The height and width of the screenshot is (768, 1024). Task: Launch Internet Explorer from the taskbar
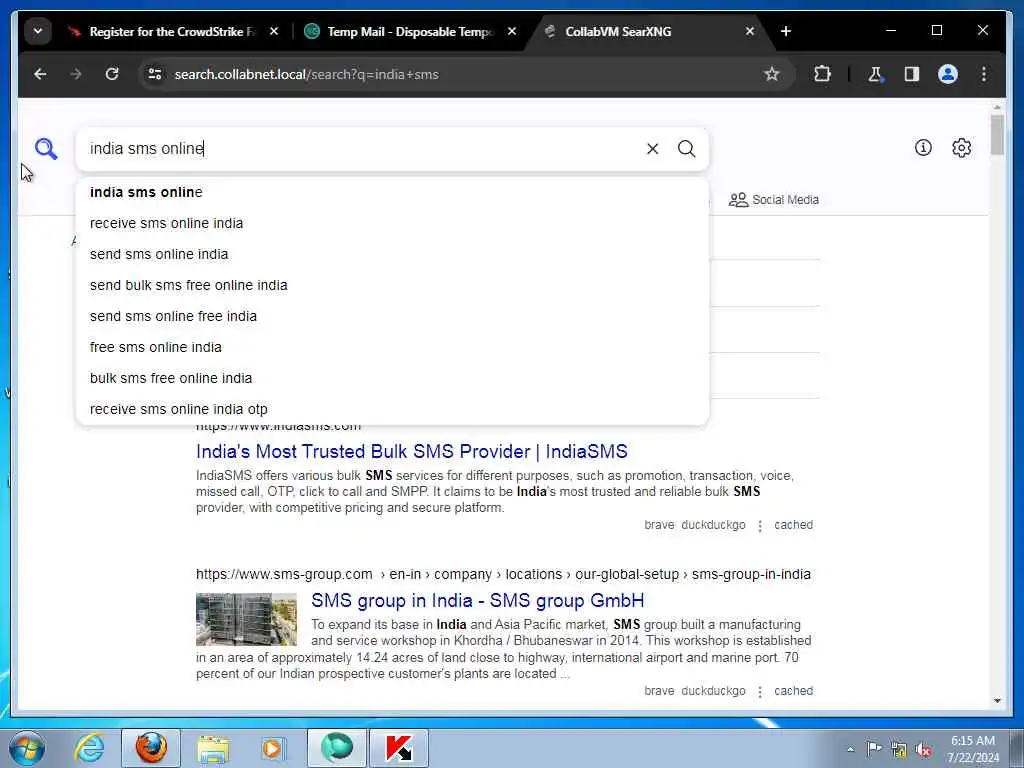89,748
